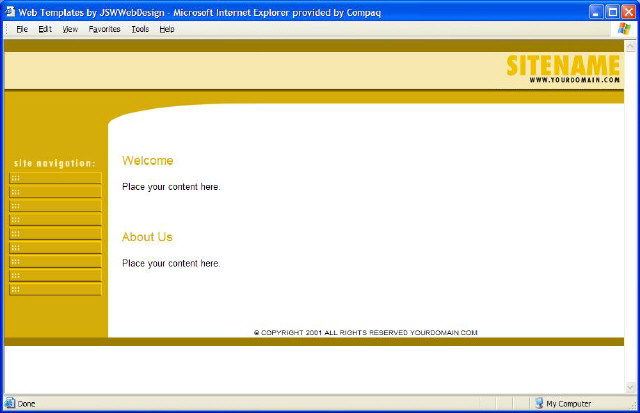Screen dimensions: 640x413
Task: Click the Windows logo throbber icon
Action: pos(624,29)
